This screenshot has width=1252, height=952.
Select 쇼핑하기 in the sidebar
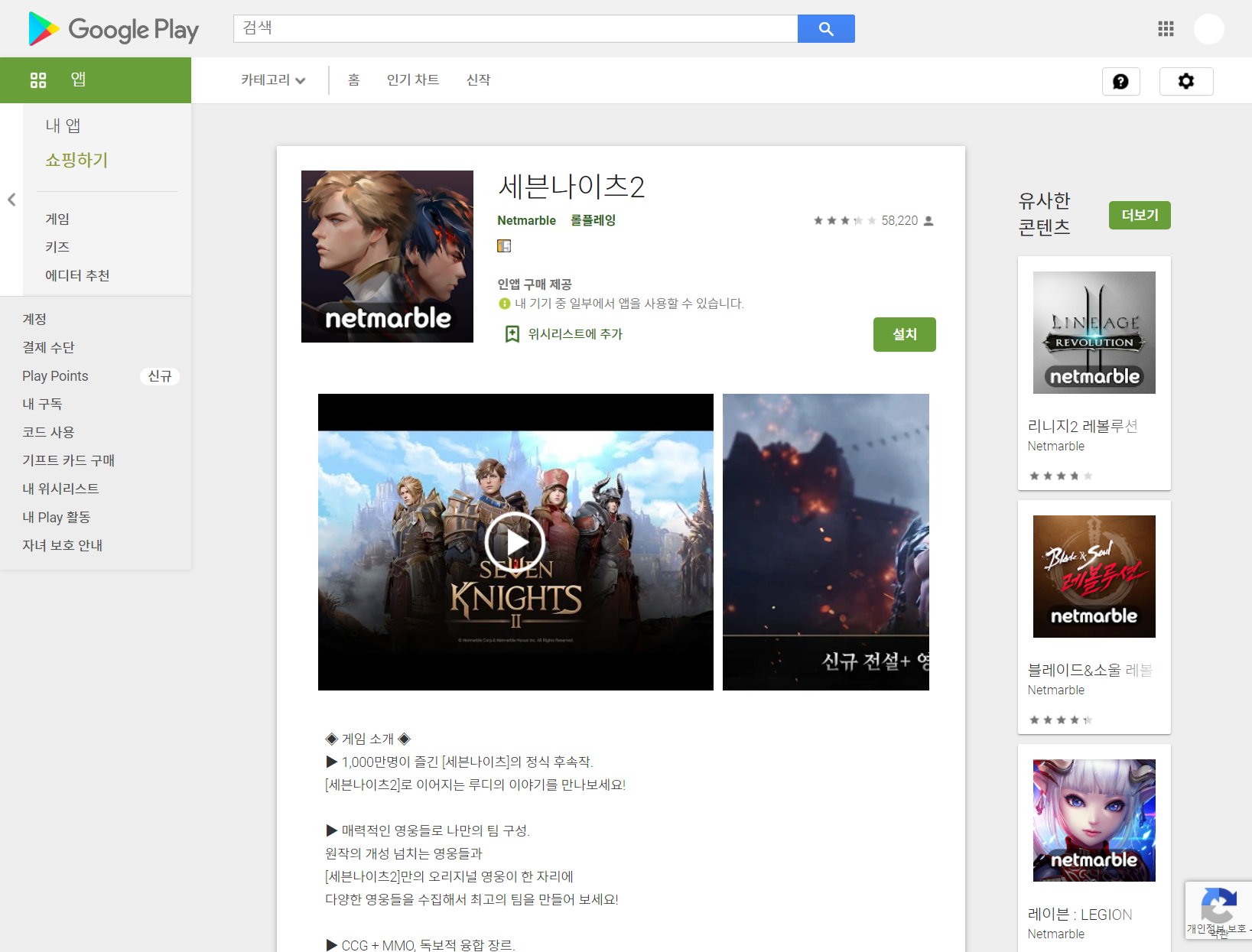(76, 160)
